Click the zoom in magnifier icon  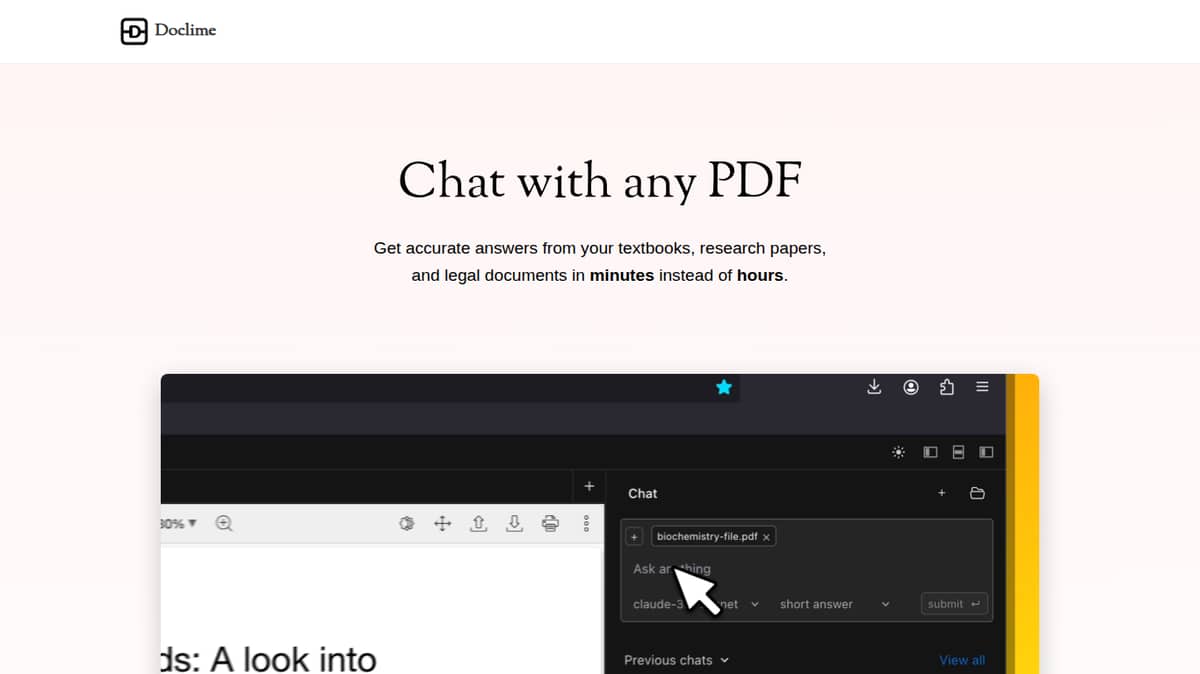tap(224, 523)
